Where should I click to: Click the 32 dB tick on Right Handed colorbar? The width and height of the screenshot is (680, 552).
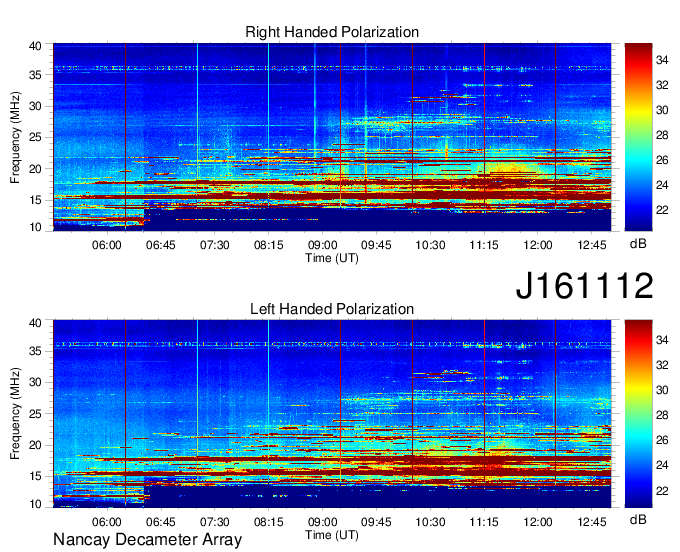point(662,85)
